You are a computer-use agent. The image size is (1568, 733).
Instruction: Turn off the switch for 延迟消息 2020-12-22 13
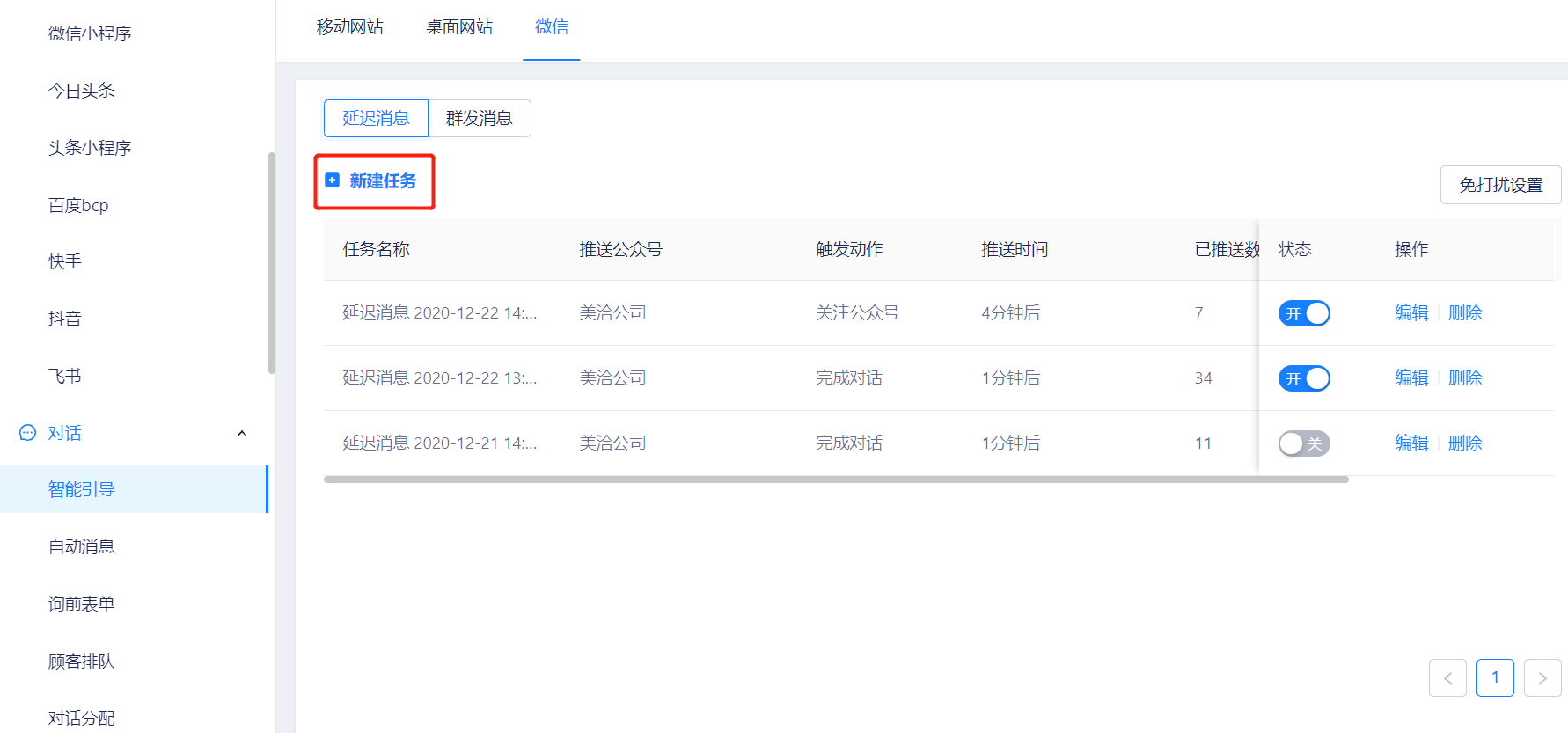[x=1303, y=378]
